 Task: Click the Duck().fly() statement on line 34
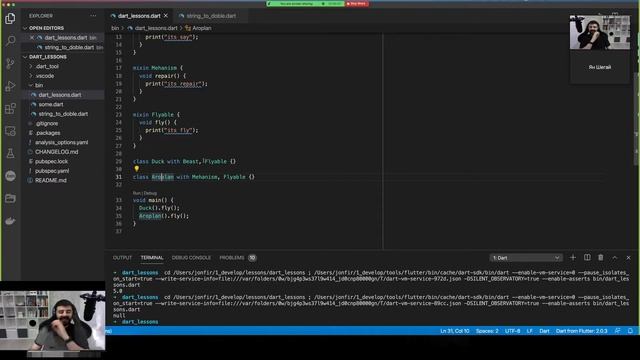pos(159,208)
